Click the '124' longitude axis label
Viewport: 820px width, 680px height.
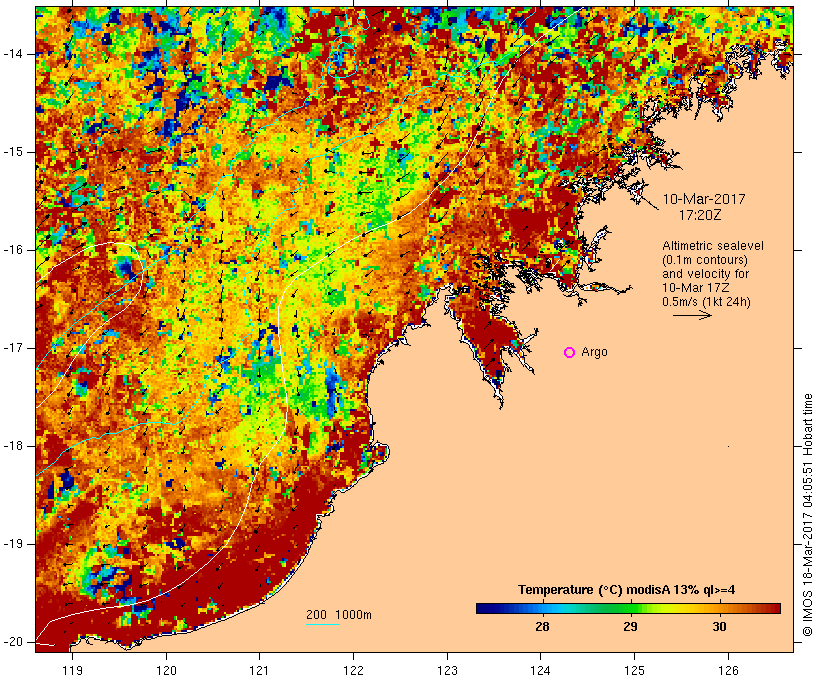[541, 671]
